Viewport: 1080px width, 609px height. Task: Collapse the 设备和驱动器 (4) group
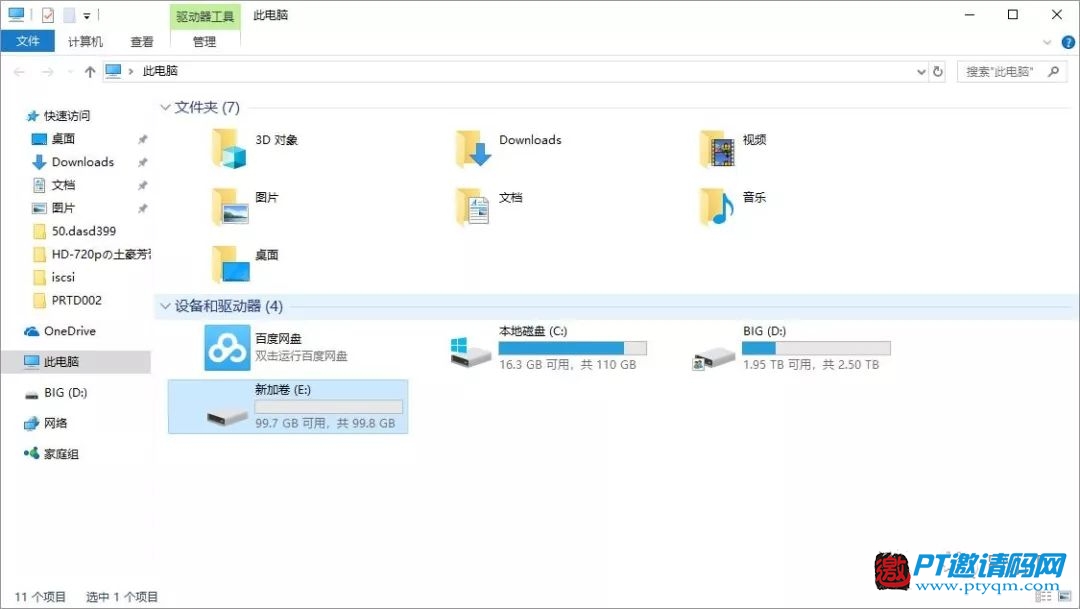(x=165, y=306)
